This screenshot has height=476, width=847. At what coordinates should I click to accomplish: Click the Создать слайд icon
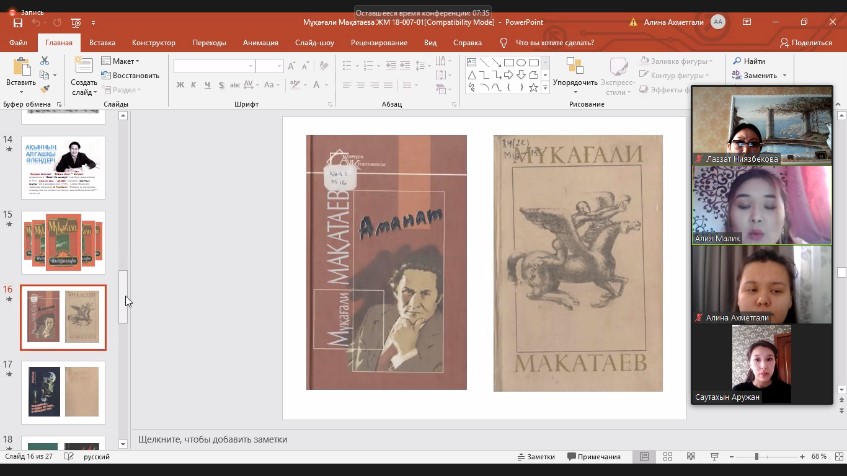[84, 65]
